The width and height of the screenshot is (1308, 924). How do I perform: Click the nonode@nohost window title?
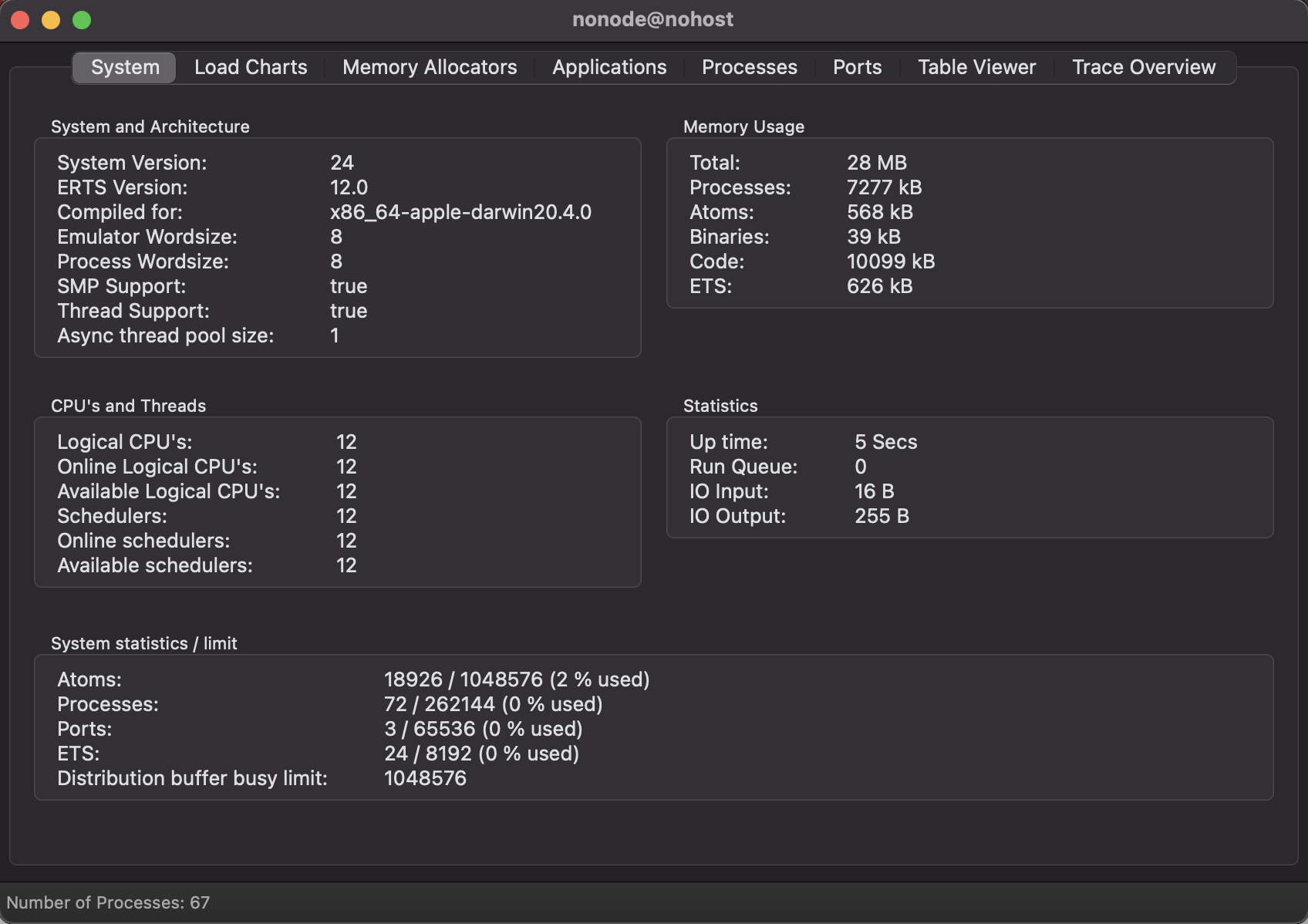click(652, 20)
